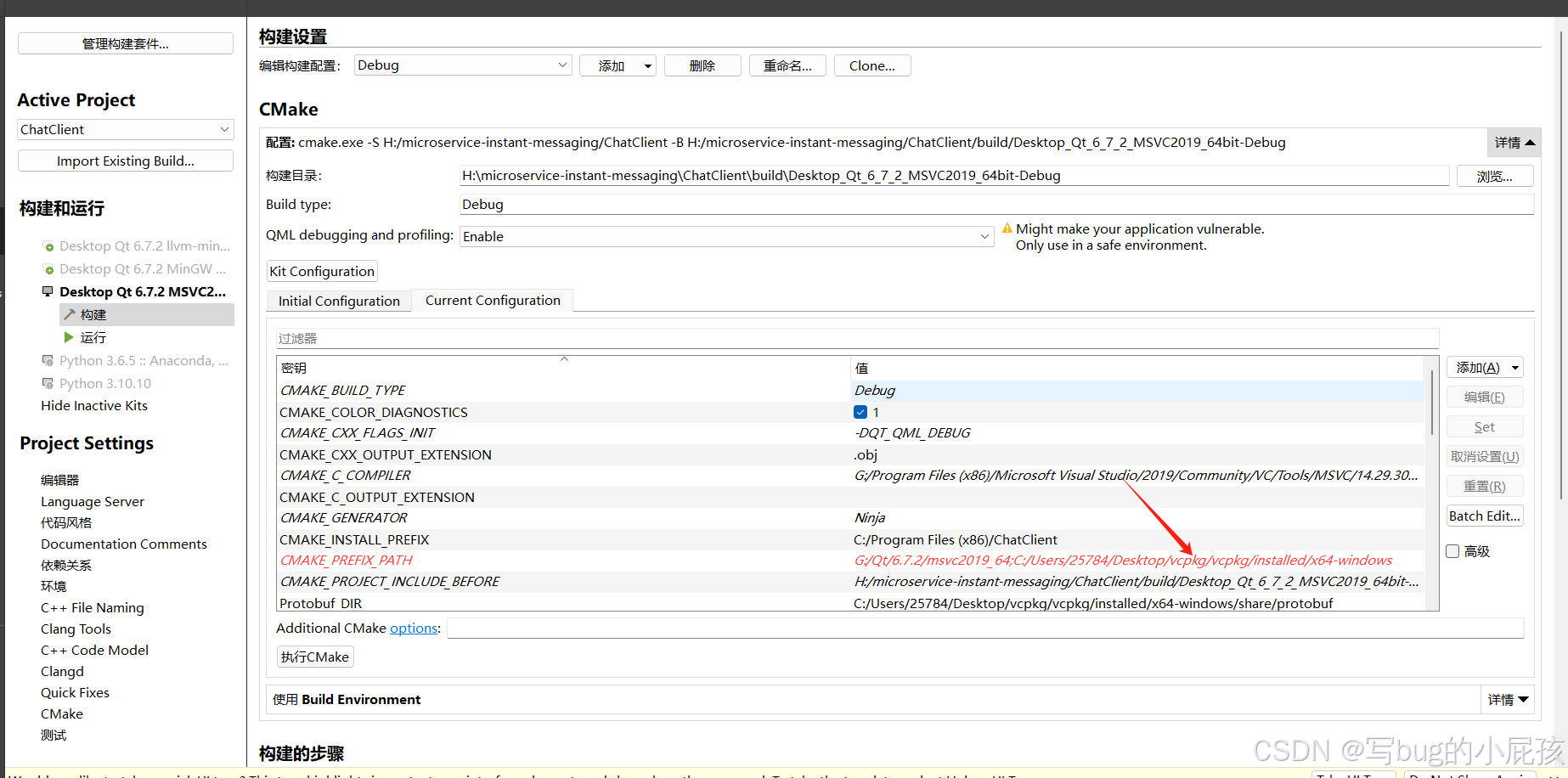The height and width of the screenshot is (778, 1568).
Task: Clone the Debug build configuration
Action: click(871, 65)
